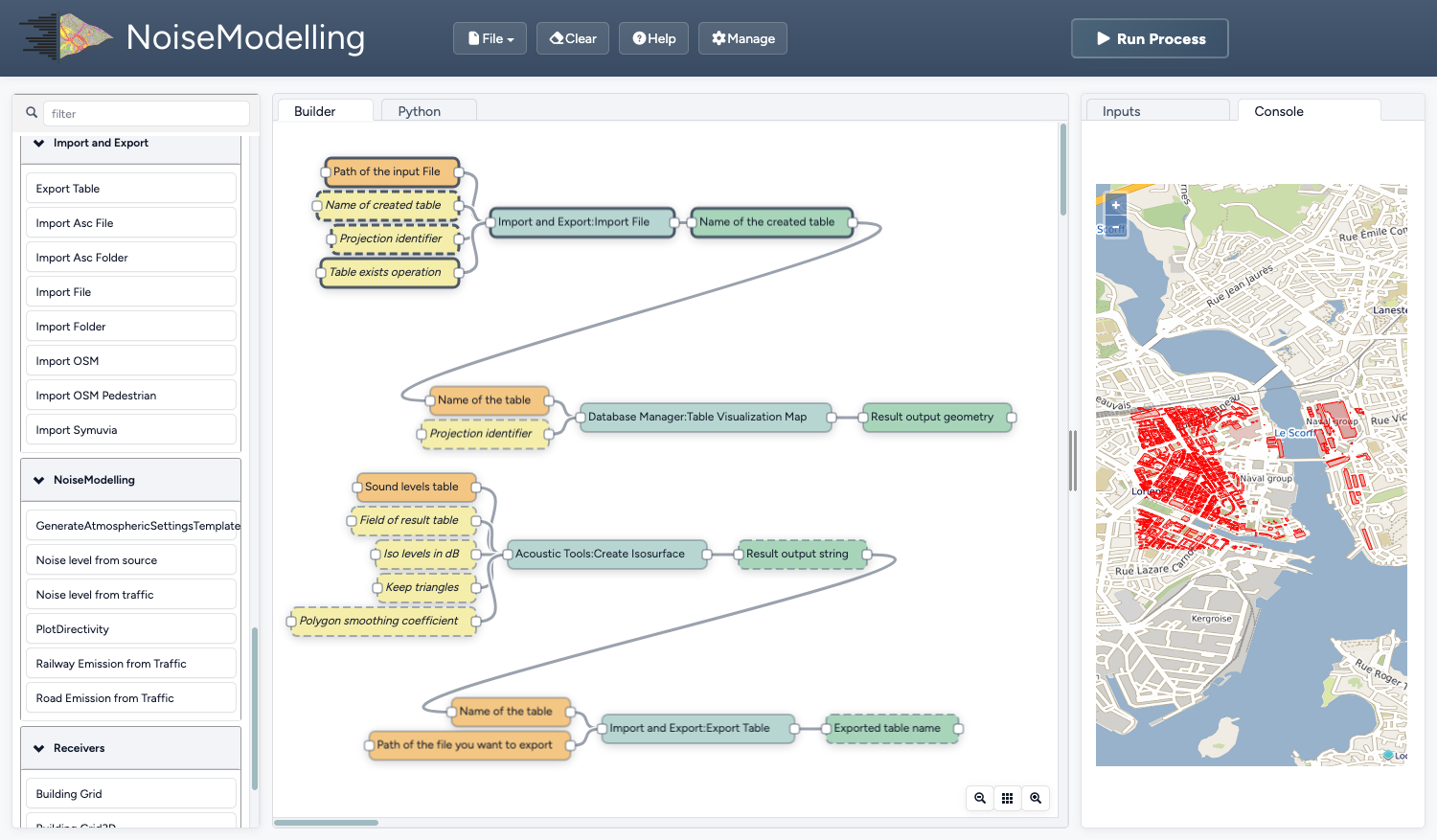Image resolution: width=1437 pixels, height=840 pixels.
Task: Select Import File in the sidebar list
Action: 130,292
